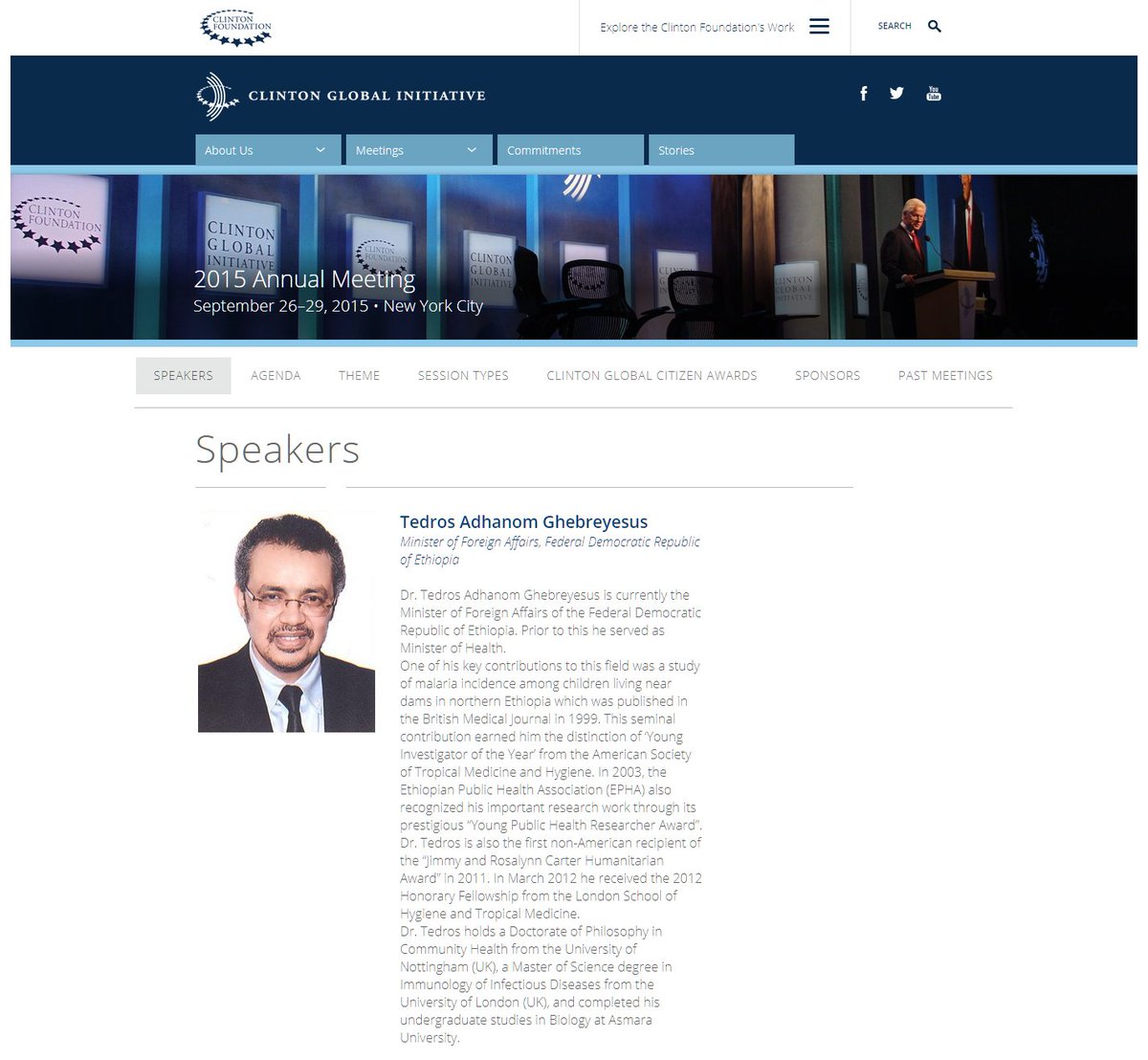Open Clinton Global Citizen Awards tab

tap(651, 376)
